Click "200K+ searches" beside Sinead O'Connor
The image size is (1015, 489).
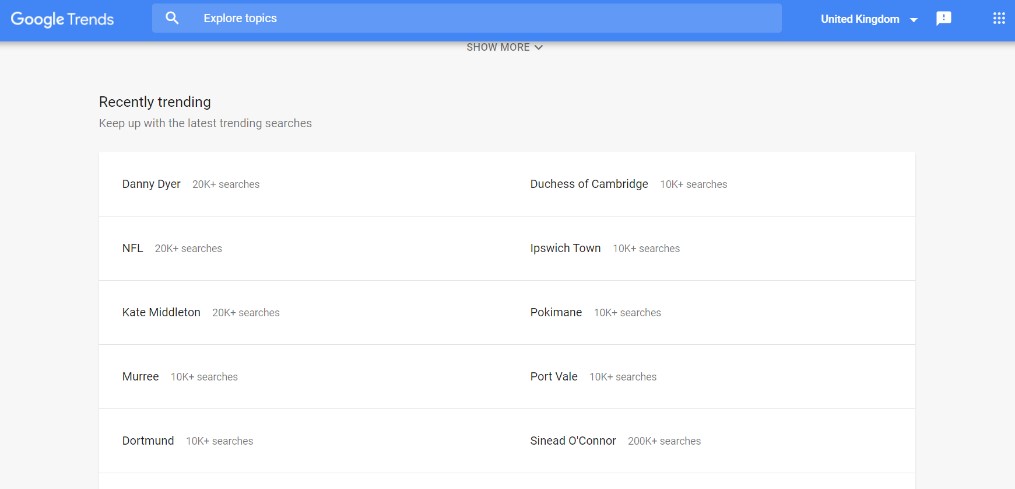pos(664,441)
